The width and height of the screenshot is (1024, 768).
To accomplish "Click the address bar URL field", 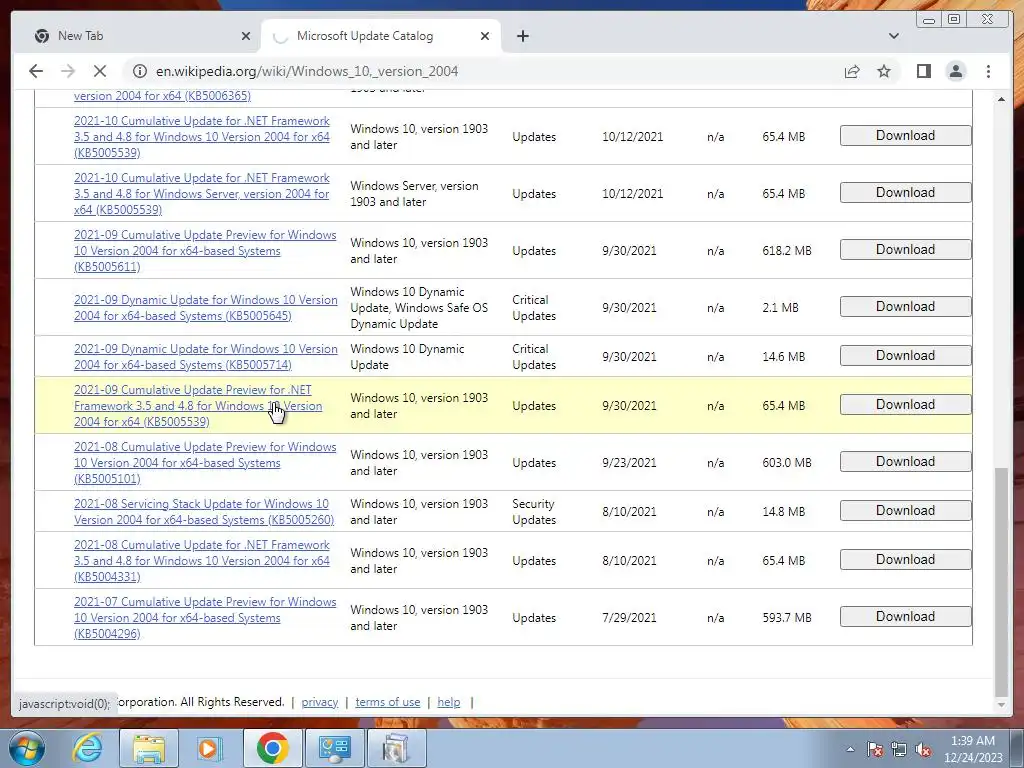I will pos(483,71).
